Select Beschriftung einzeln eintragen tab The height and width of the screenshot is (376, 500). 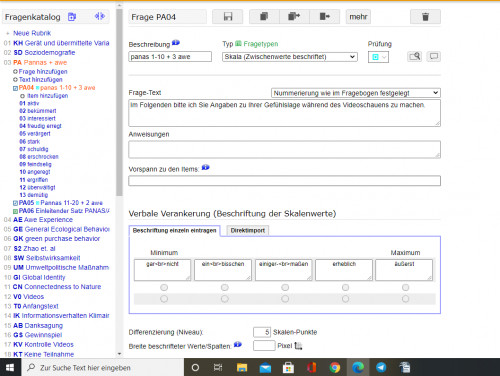[x=174, y=230]
